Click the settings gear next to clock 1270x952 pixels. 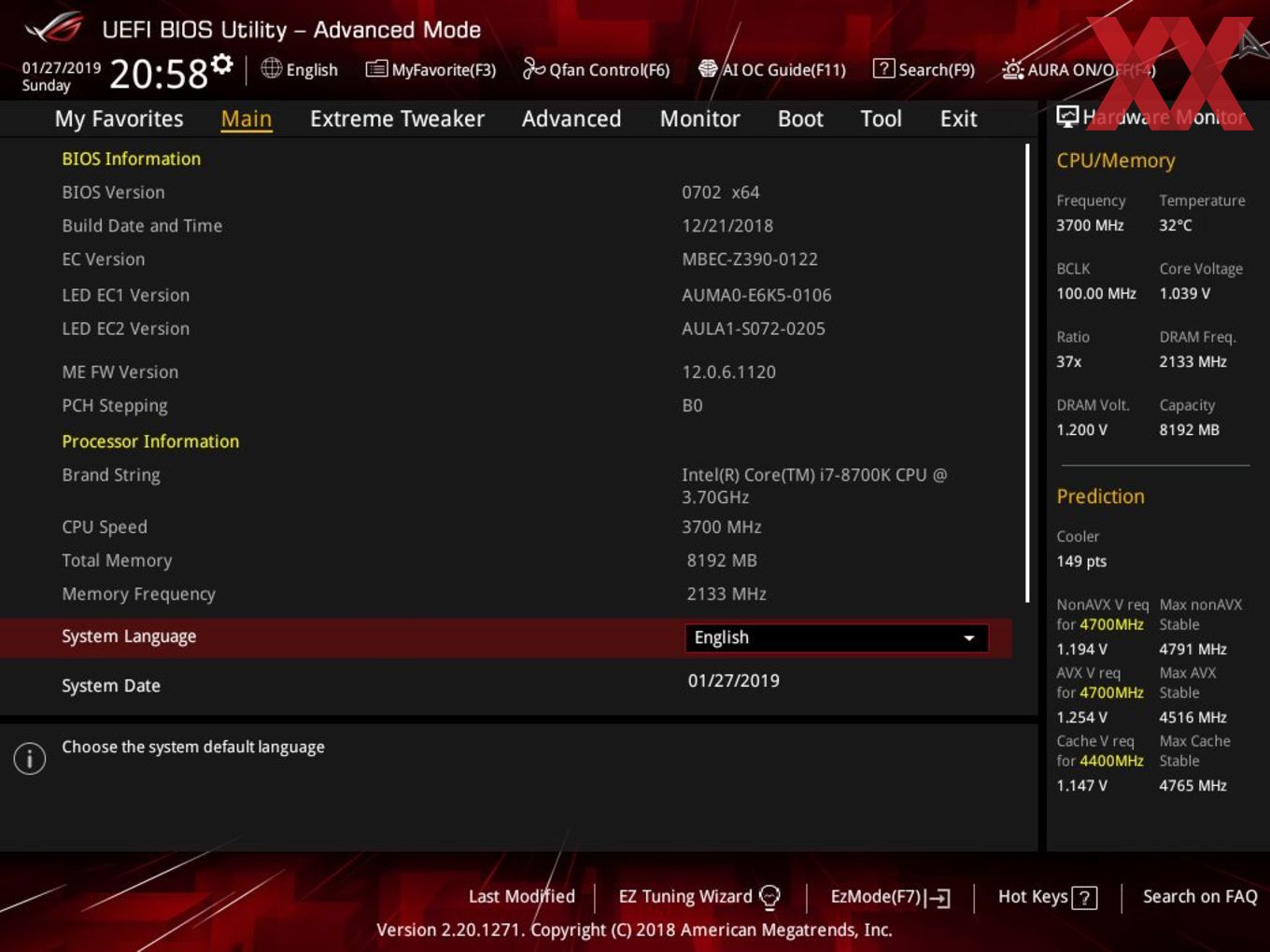(x=222, y=63)
